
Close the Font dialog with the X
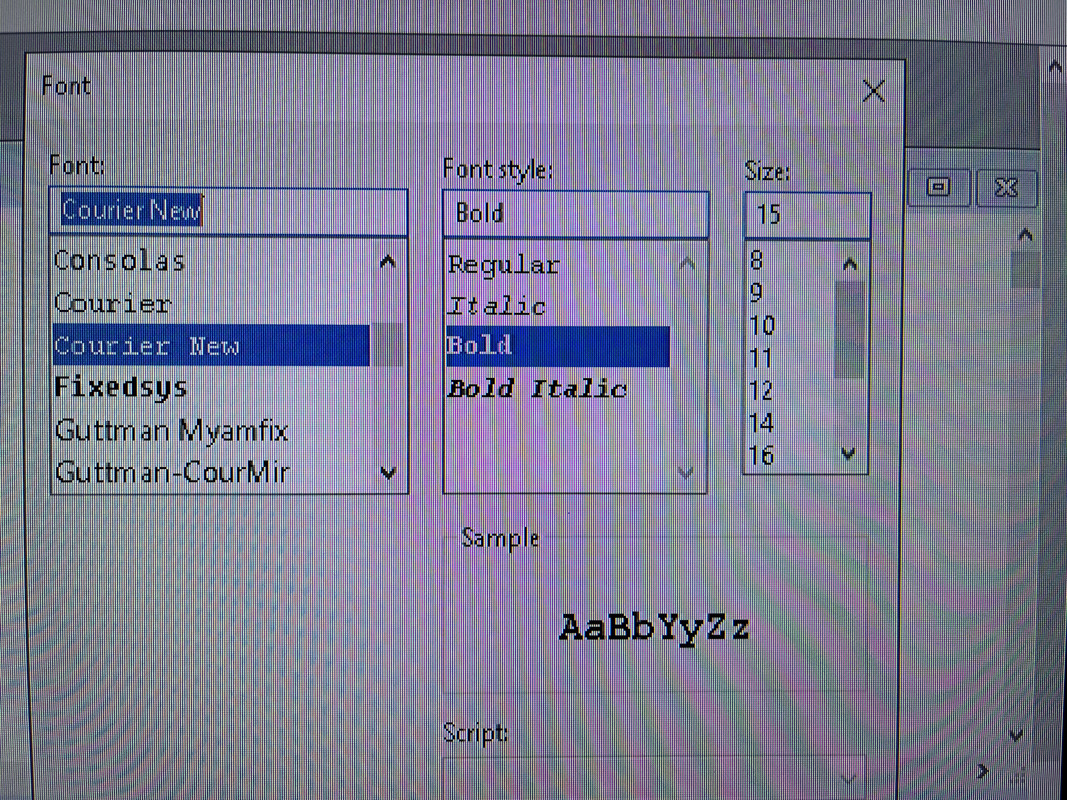click(x=872, y=90)
